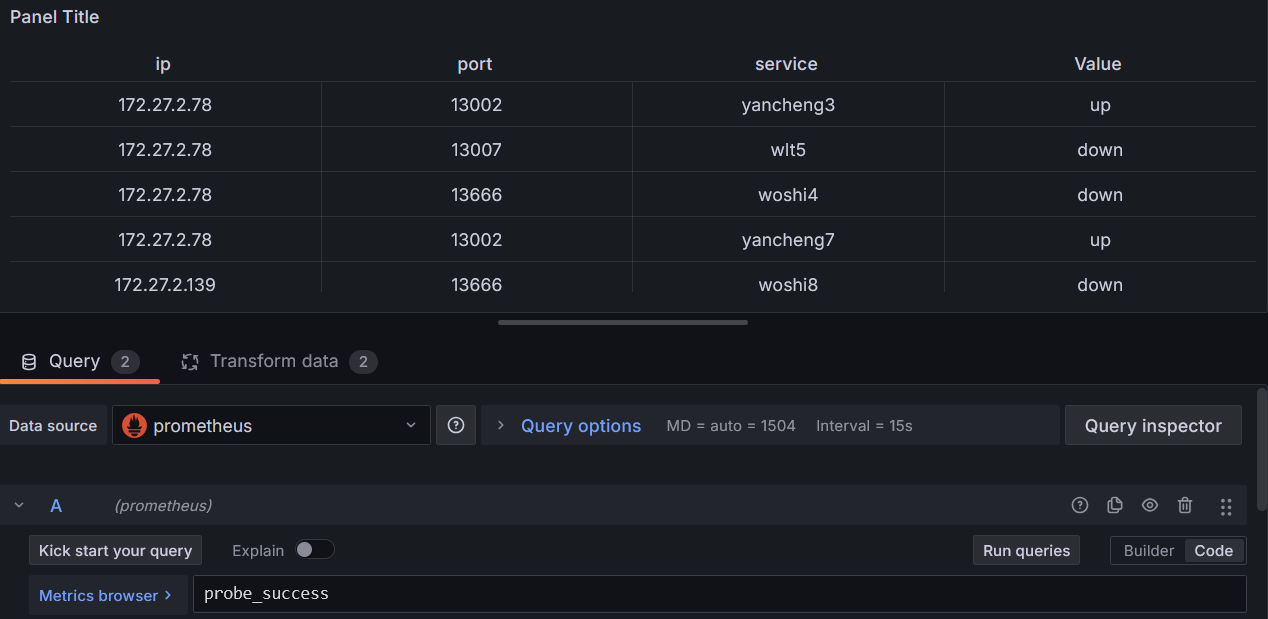This screenshot has height=619, width=1268.
Task: Enable the Explain toggle
Action: [314, 550]
